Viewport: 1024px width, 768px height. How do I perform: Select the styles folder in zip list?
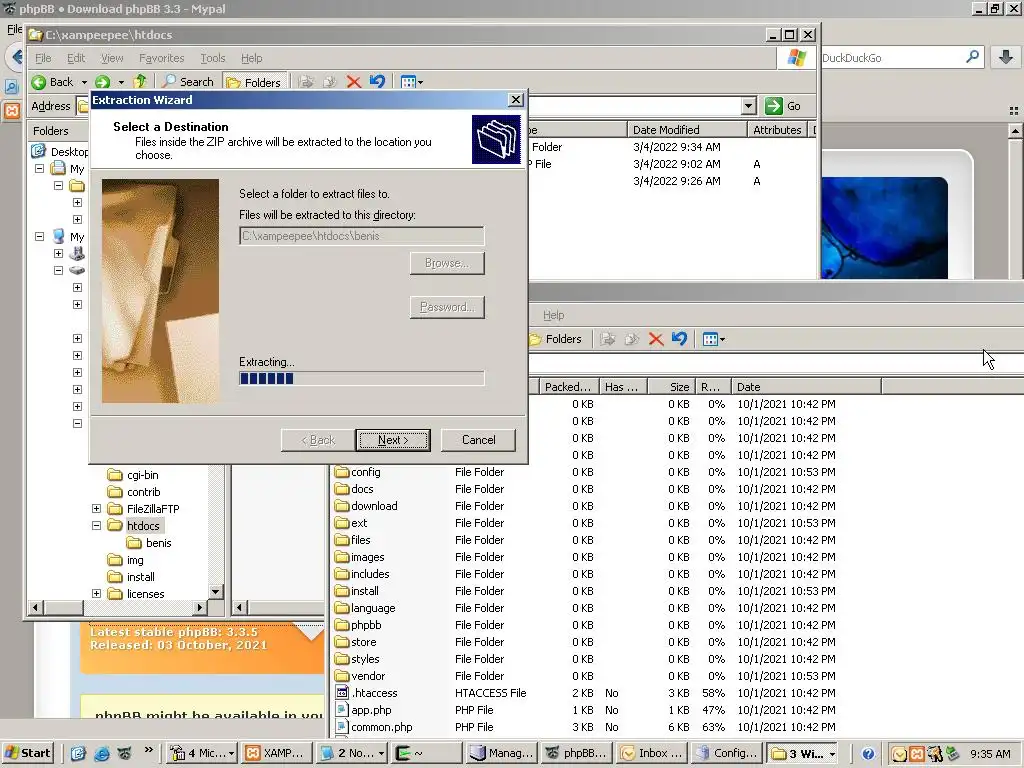(365, 659)
